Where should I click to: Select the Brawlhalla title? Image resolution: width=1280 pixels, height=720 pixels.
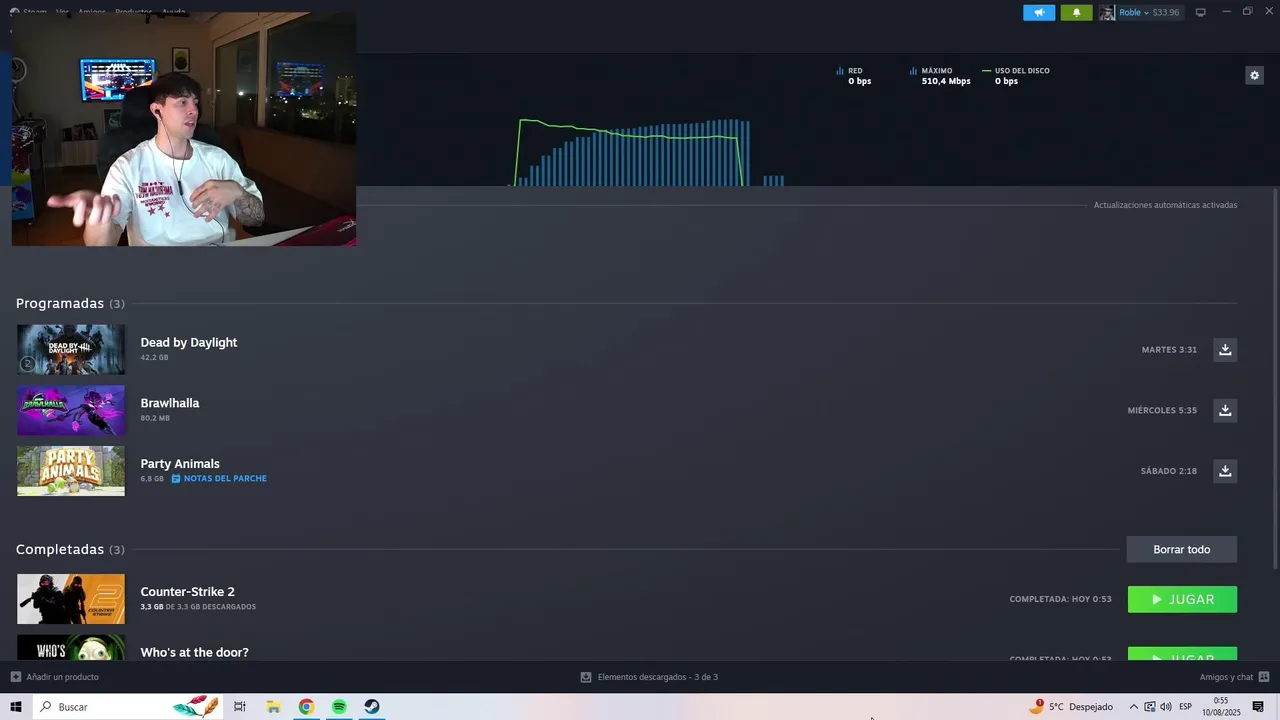(x=170, y=403)
